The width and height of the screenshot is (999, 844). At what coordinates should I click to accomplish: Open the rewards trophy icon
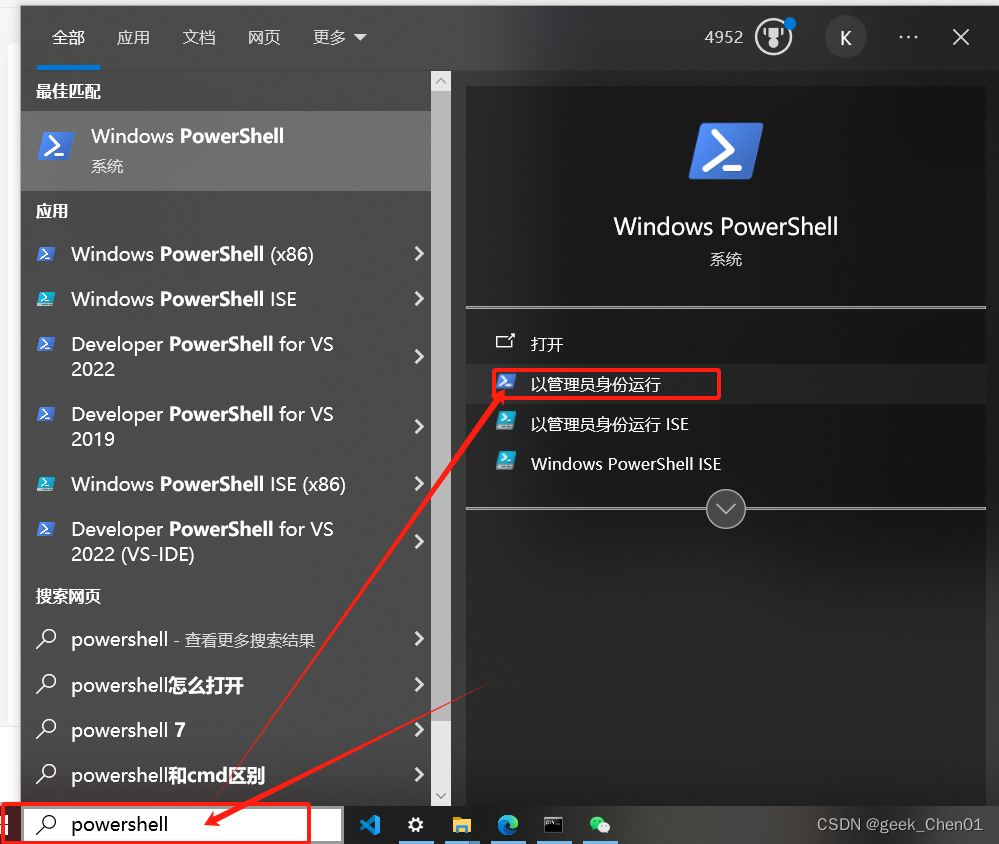point(774,37)
